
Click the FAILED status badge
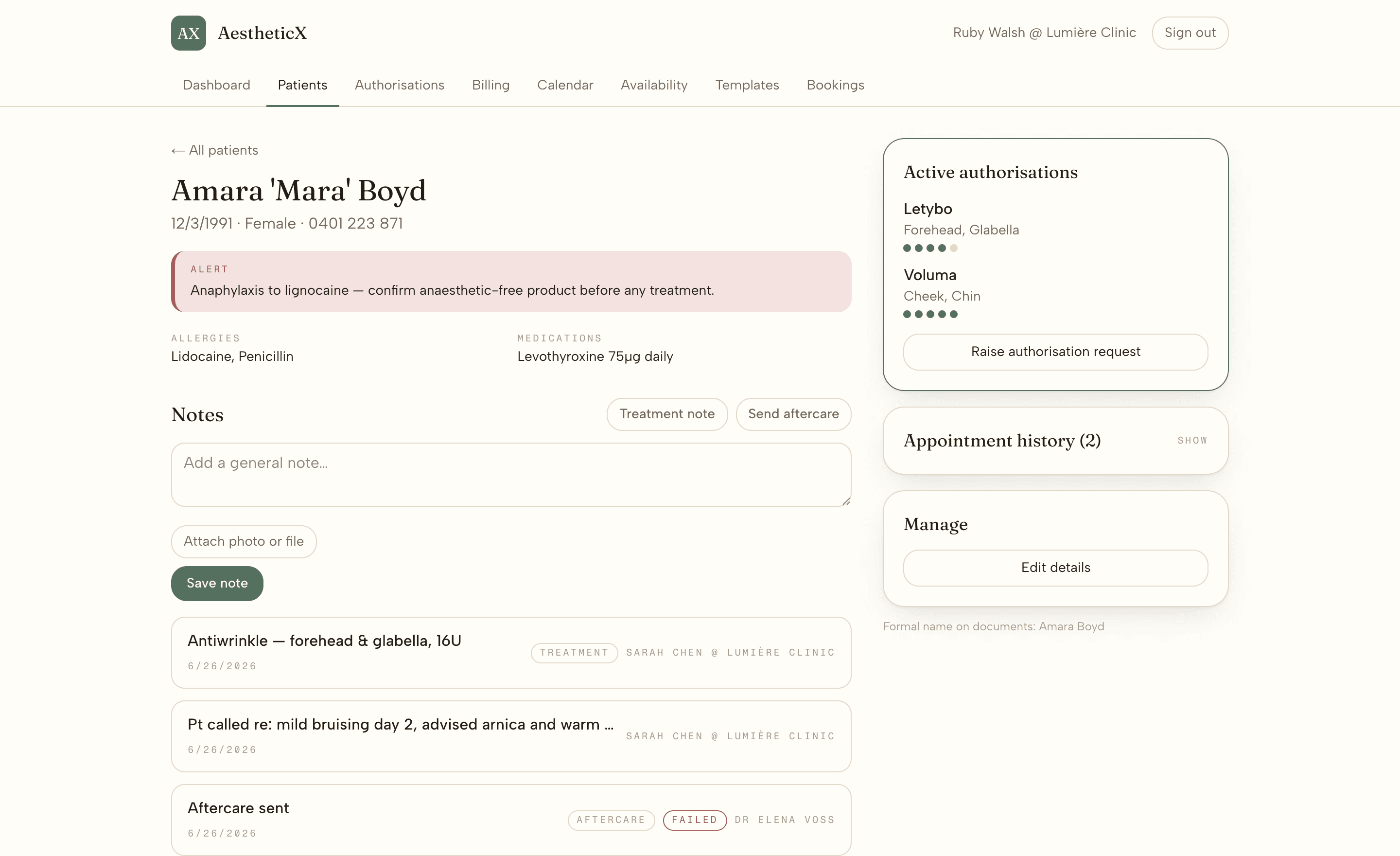pos(694,820)
